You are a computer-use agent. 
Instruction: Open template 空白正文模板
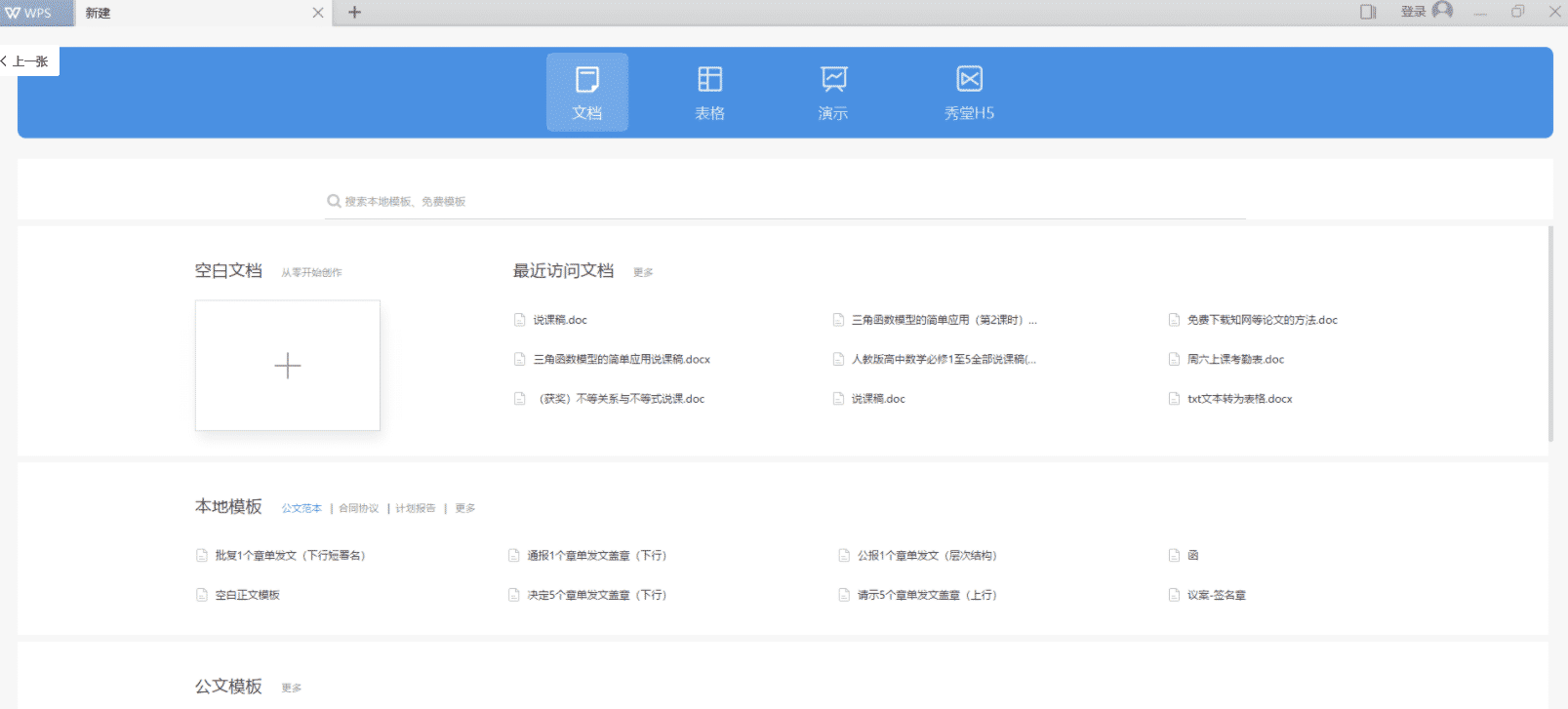point(247,595)
